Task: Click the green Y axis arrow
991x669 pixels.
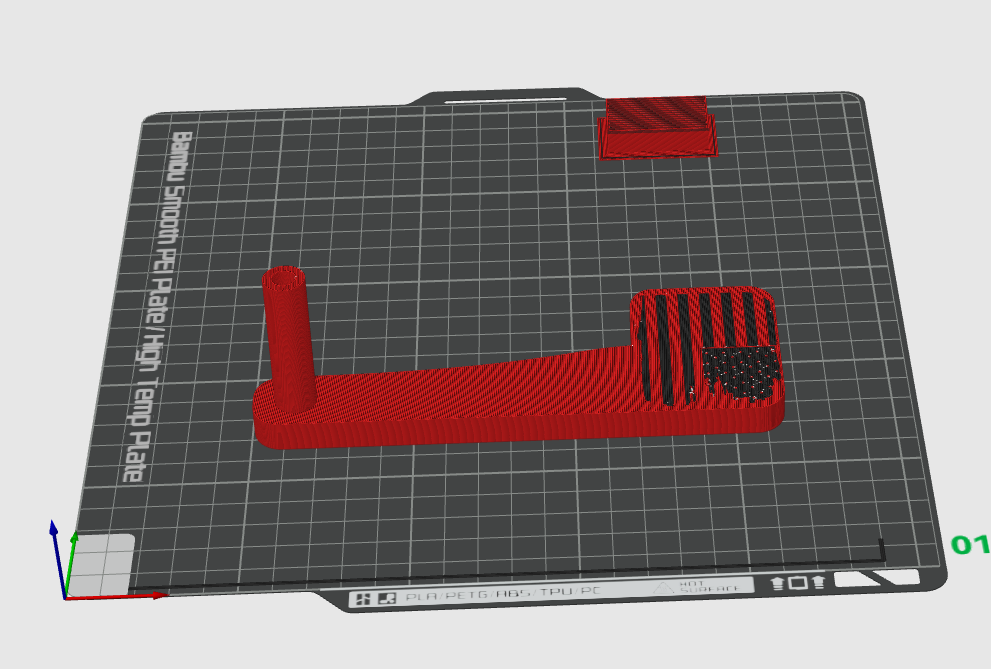Action: pos(70,562)
